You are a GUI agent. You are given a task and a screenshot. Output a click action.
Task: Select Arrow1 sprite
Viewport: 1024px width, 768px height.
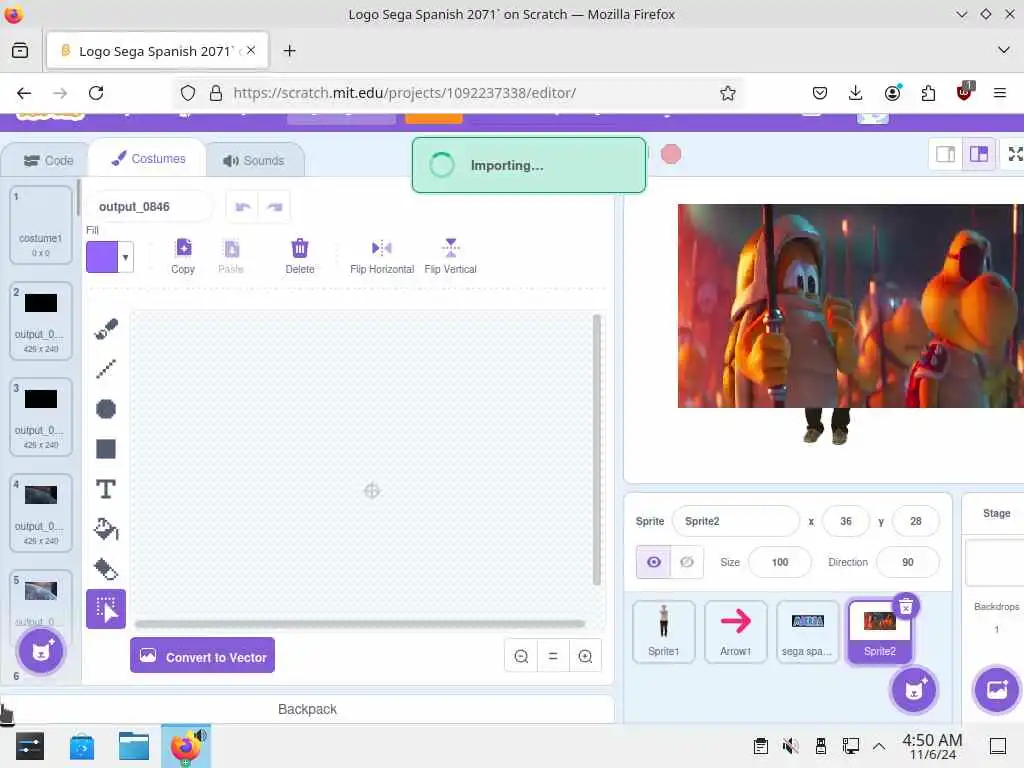coord(735,632)
